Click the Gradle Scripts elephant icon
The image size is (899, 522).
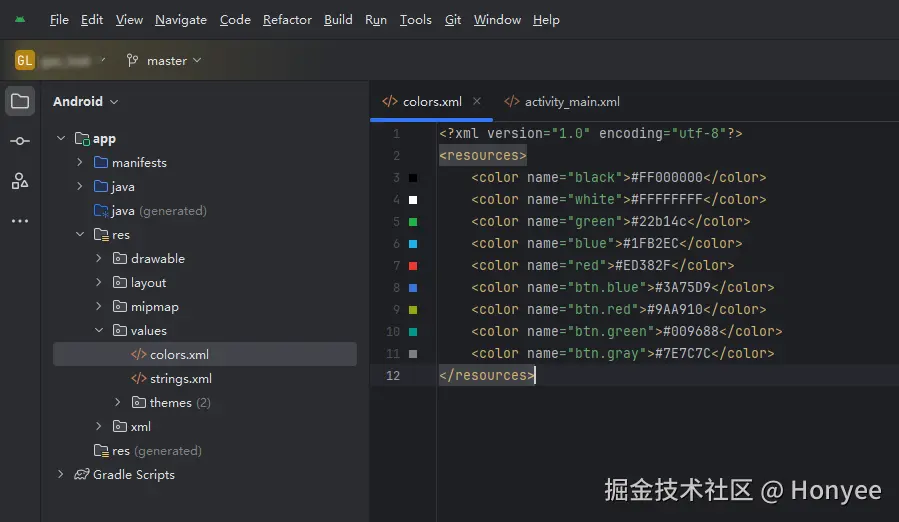[82, 474]
